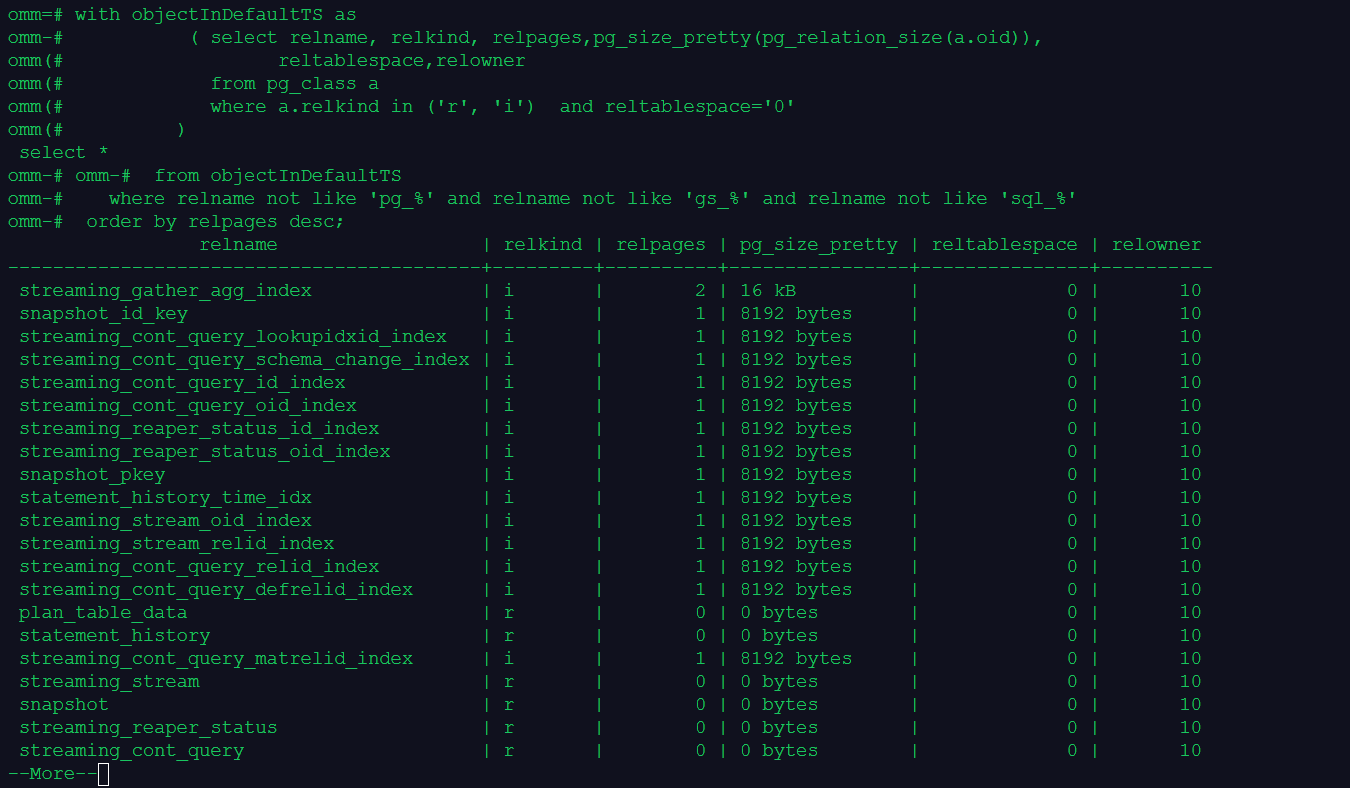
Task: Select 'streaming_cont_query_lookupidxid_index' entry
Action: (233, 336)
